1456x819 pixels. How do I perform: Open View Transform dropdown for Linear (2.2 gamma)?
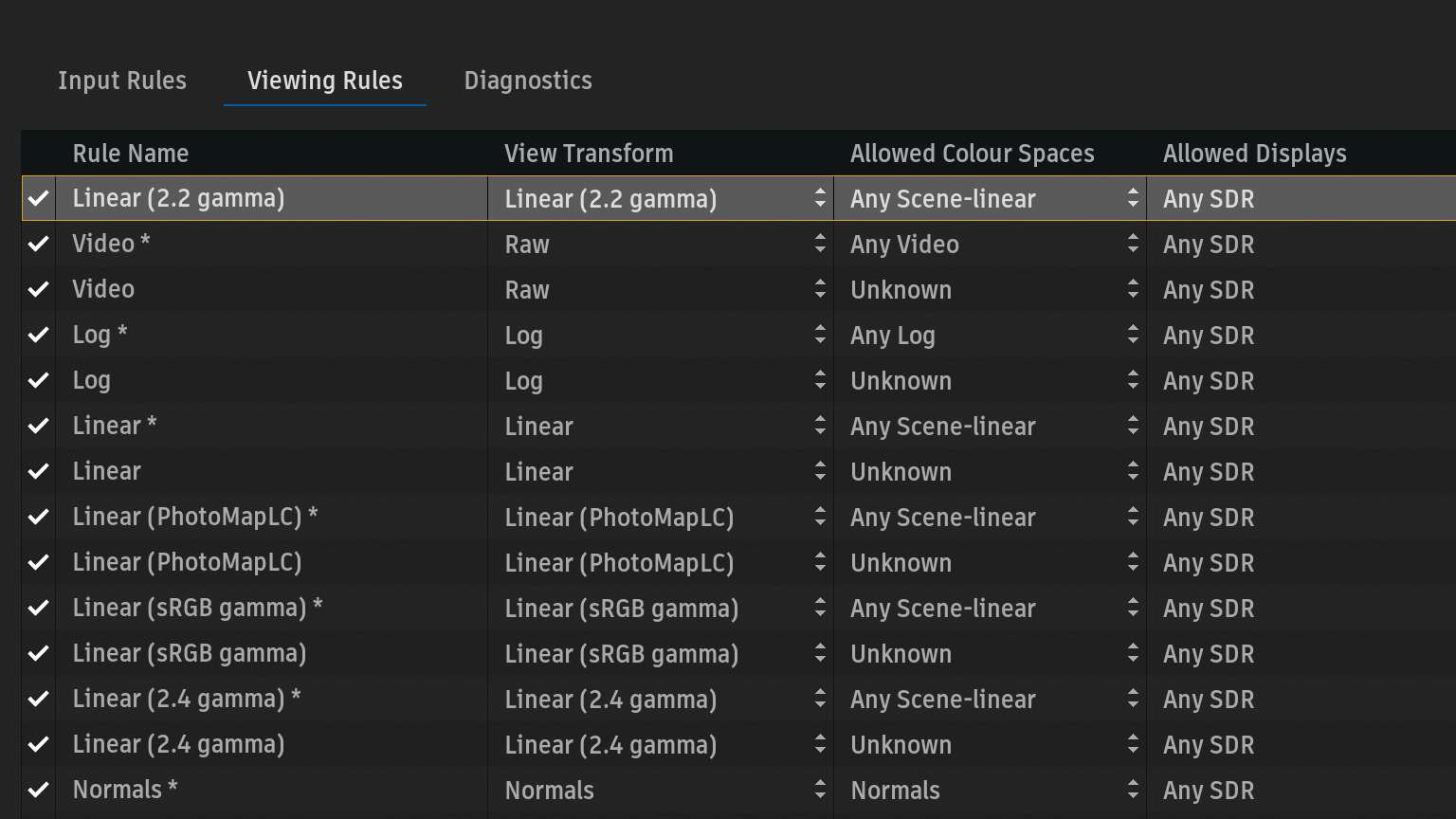tap(819, 199)
